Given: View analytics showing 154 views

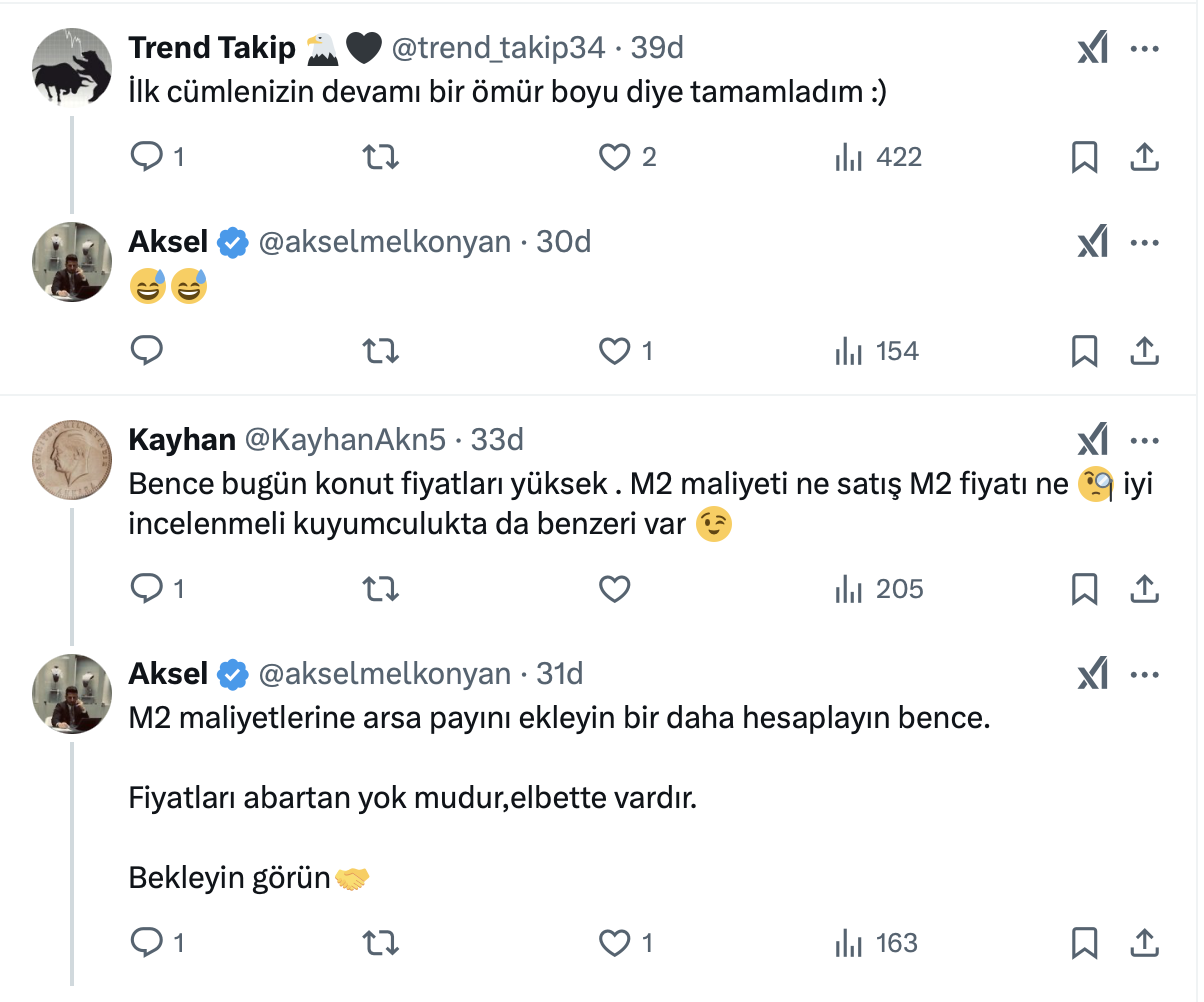Looking at the screenshot, I should point(877,351).
